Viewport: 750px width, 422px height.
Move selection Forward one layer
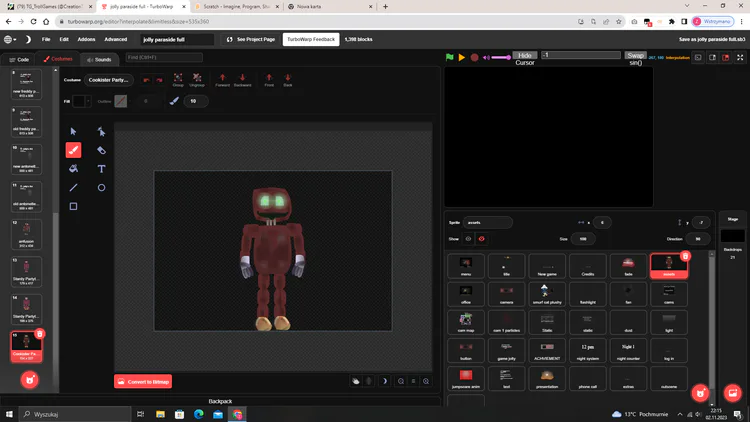[222, 79]
